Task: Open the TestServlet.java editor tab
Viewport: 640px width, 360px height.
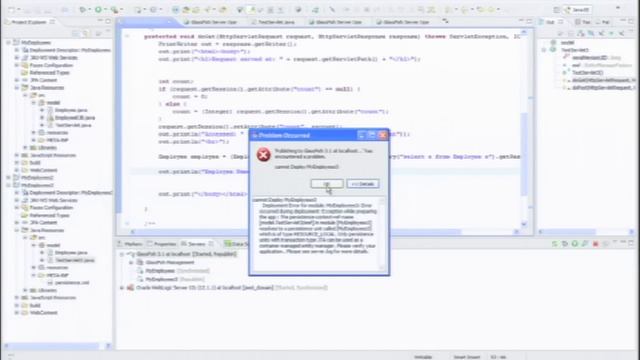Action: [273, 22]
